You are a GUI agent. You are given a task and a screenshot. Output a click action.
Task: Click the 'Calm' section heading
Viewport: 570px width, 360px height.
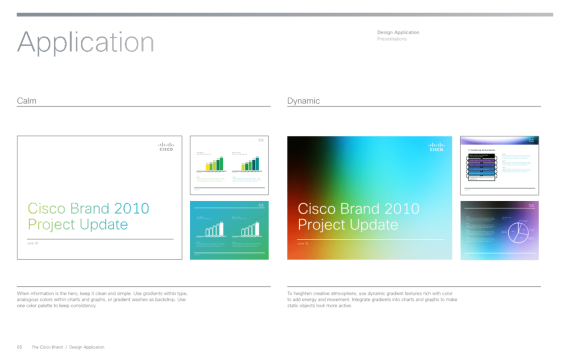(x=27, y=101)
